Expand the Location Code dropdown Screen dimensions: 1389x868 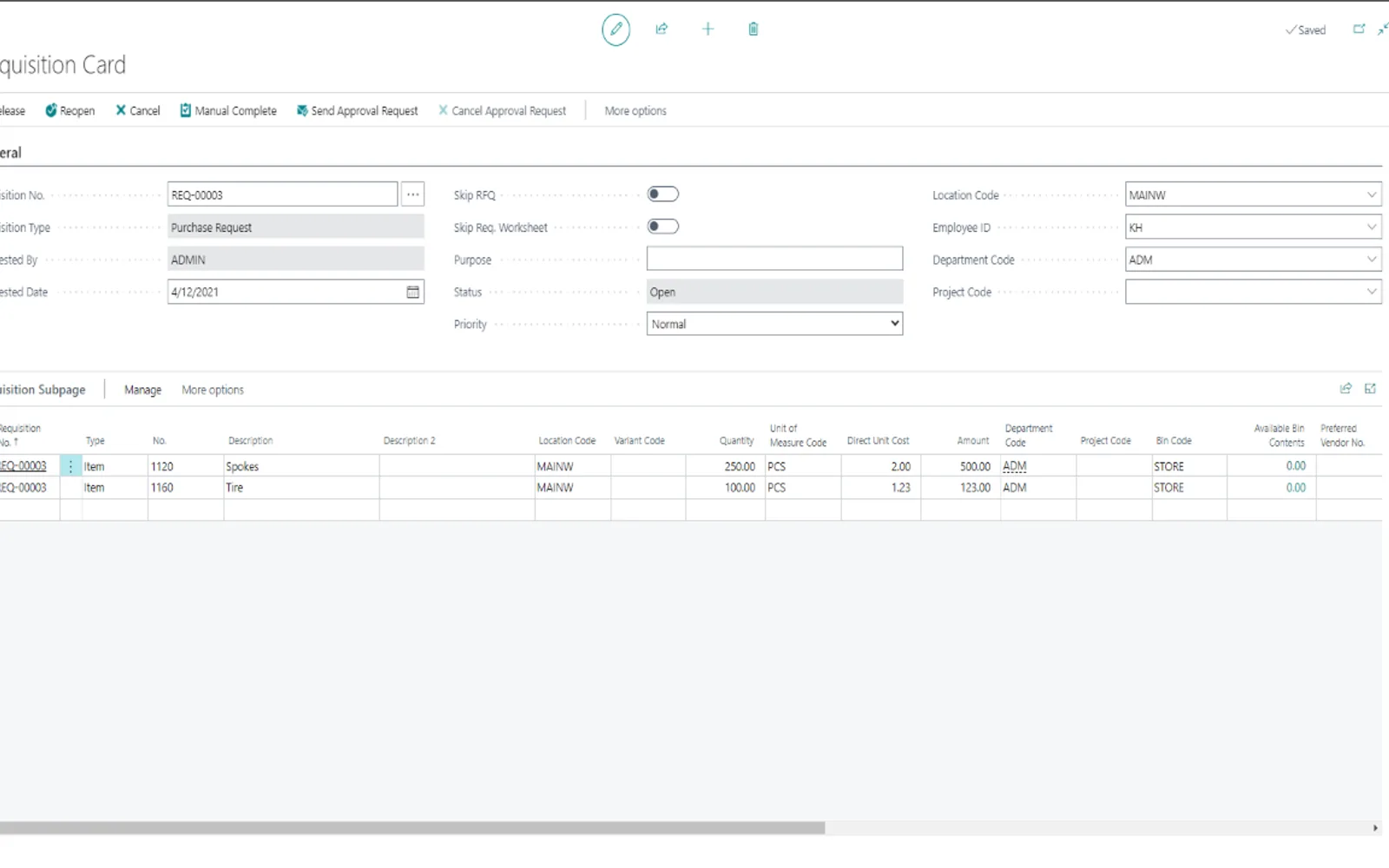tap(1372, 194)
